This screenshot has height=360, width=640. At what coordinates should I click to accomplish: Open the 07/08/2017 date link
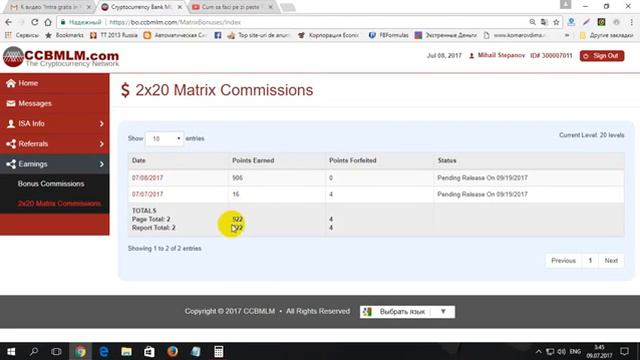click(x=147, y=178)
